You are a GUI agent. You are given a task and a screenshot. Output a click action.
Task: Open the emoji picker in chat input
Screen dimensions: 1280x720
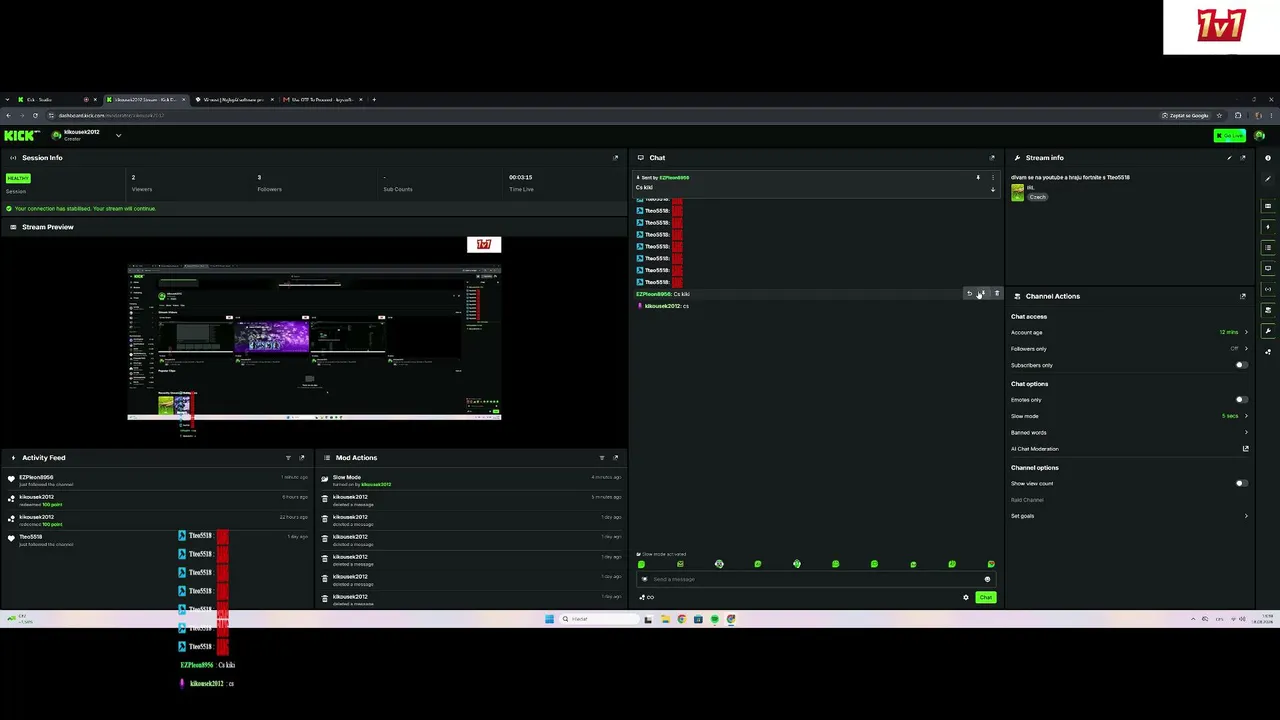[x=987, y=579]
